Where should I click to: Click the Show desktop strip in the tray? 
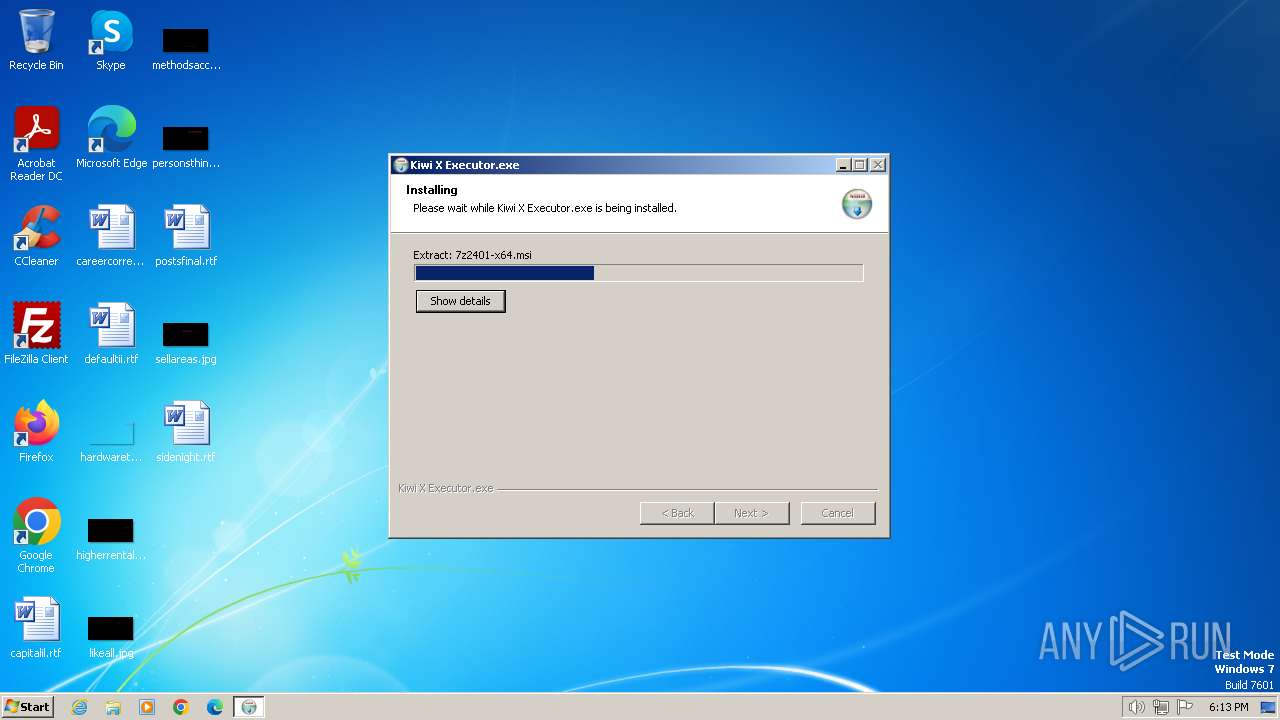click(x=1268, y=707)
